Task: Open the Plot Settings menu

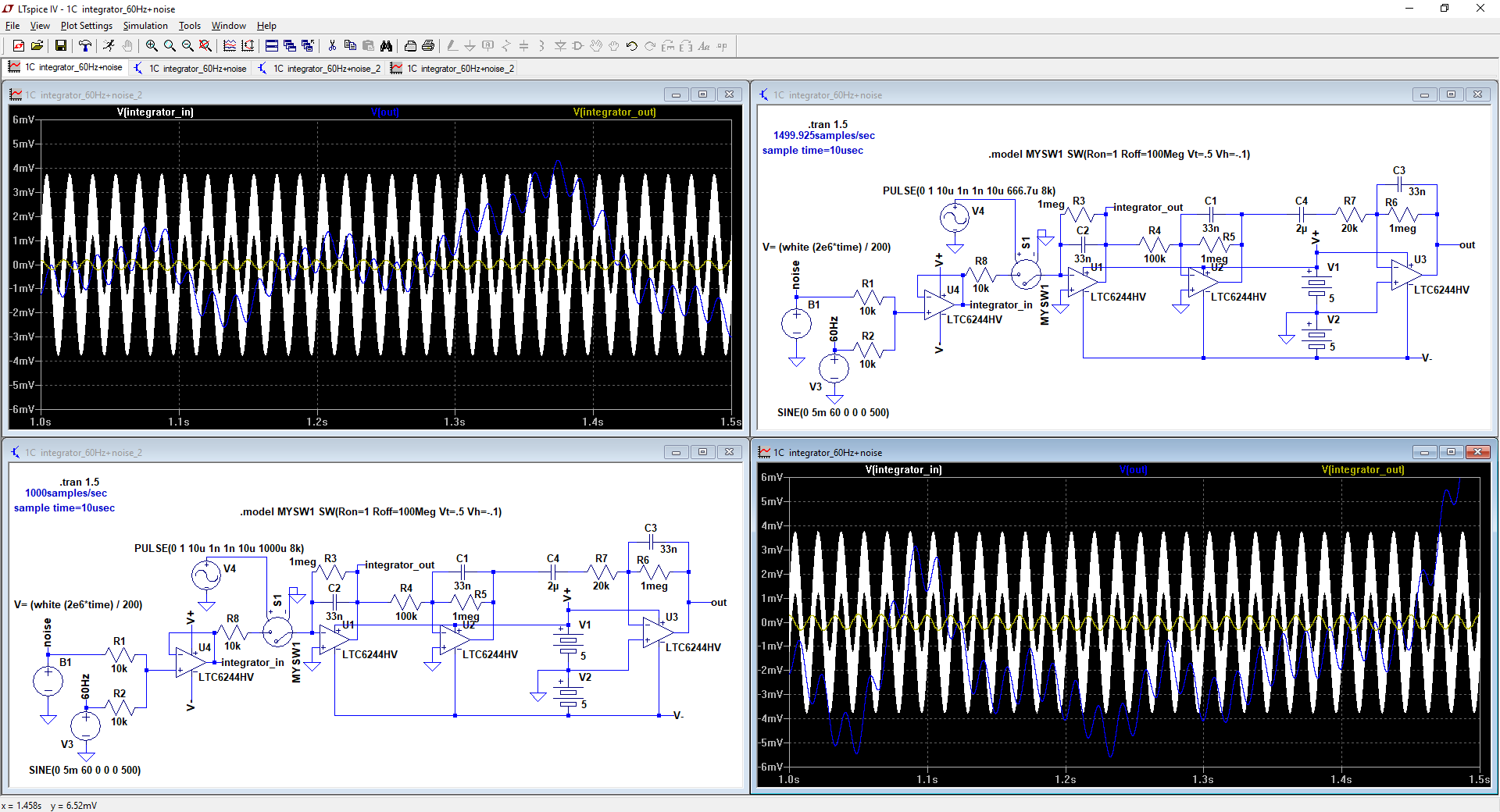Action: (x=86, y=26)
